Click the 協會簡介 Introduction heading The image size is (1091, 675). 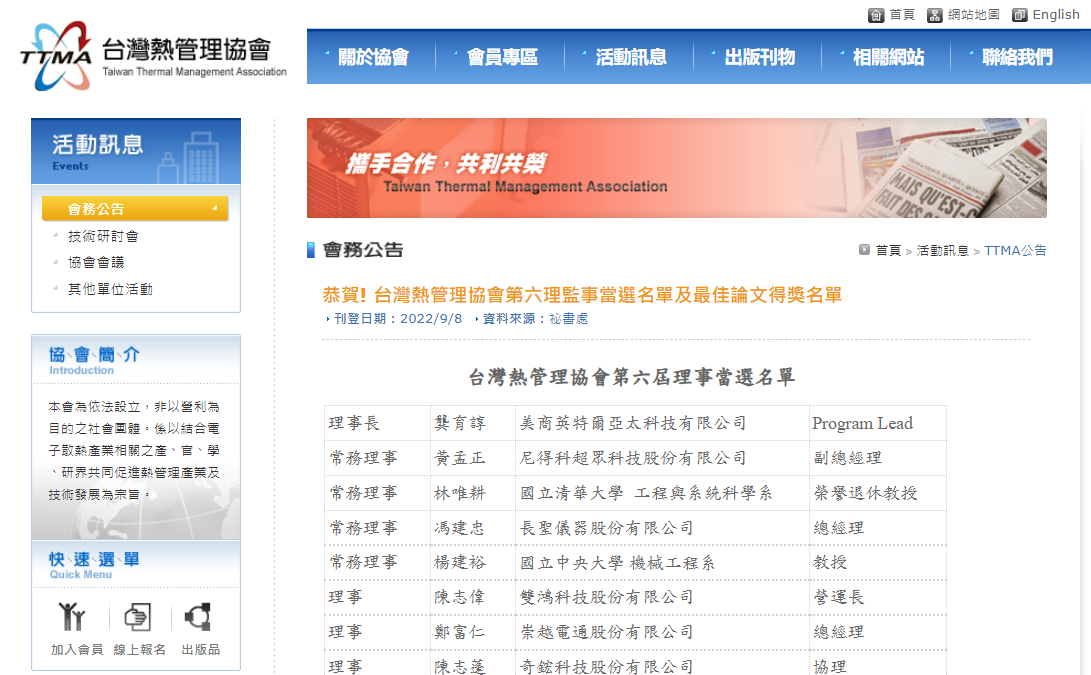point(95,360)
